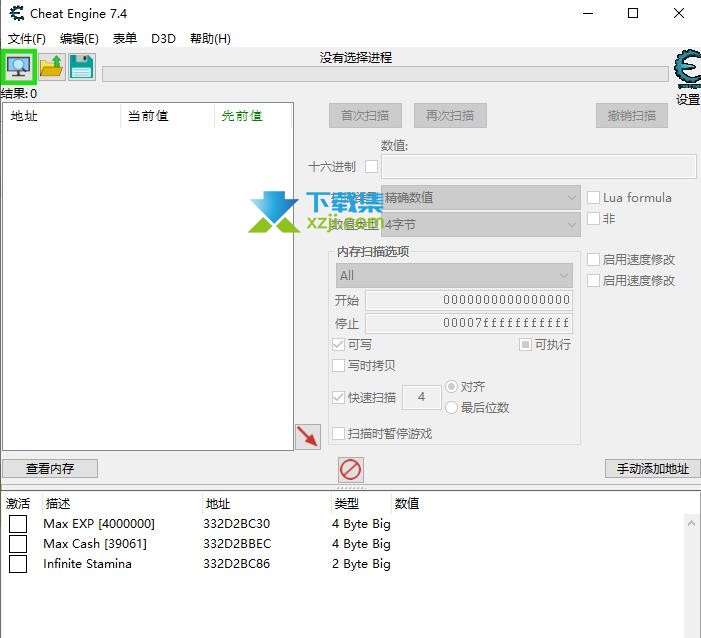This screenshot has height=638, width=701.
Task: Click the 数值 input field
Action: pos(539,167)
